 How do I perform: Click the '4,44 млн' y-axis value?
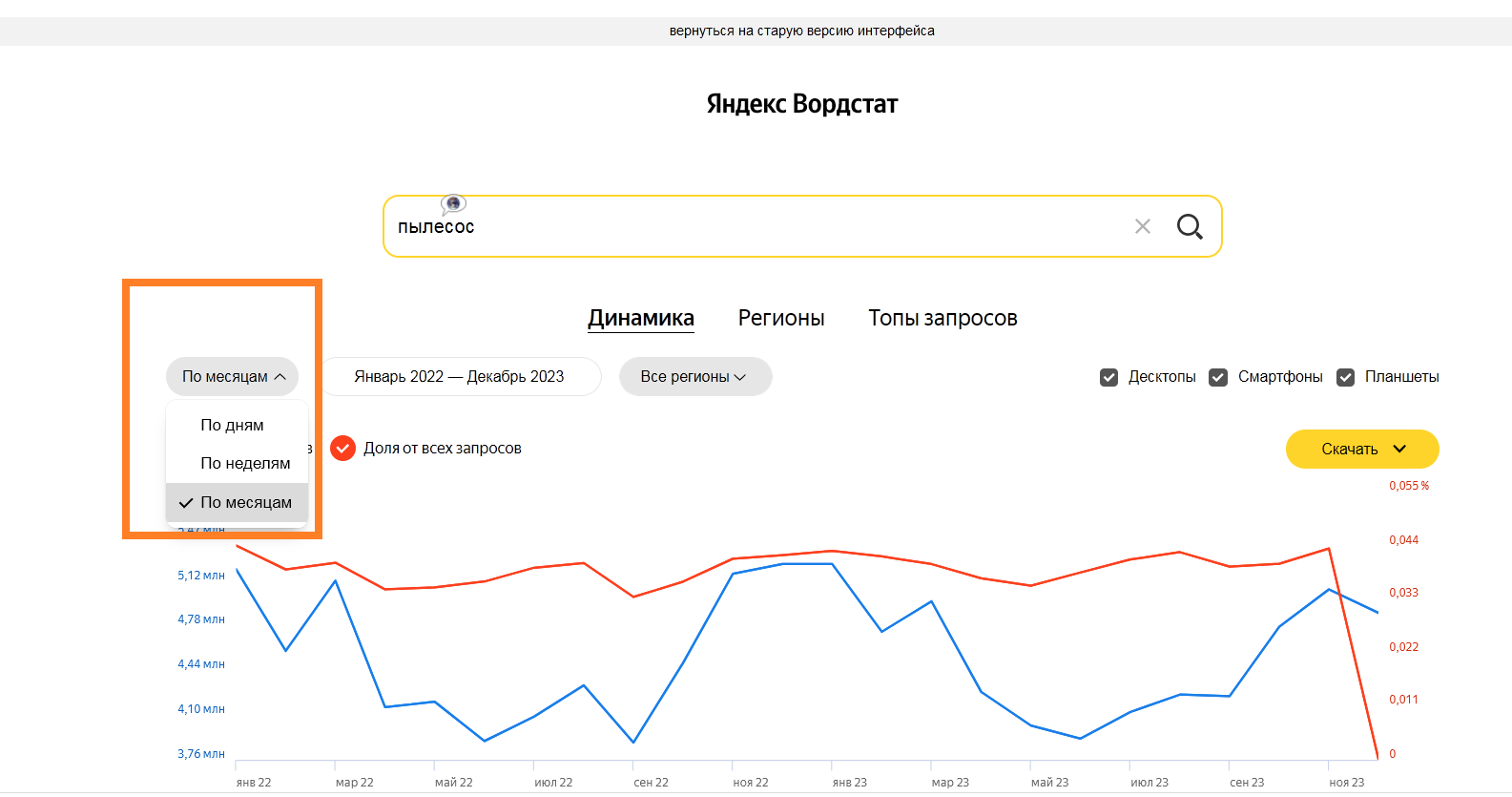[201, 664]
